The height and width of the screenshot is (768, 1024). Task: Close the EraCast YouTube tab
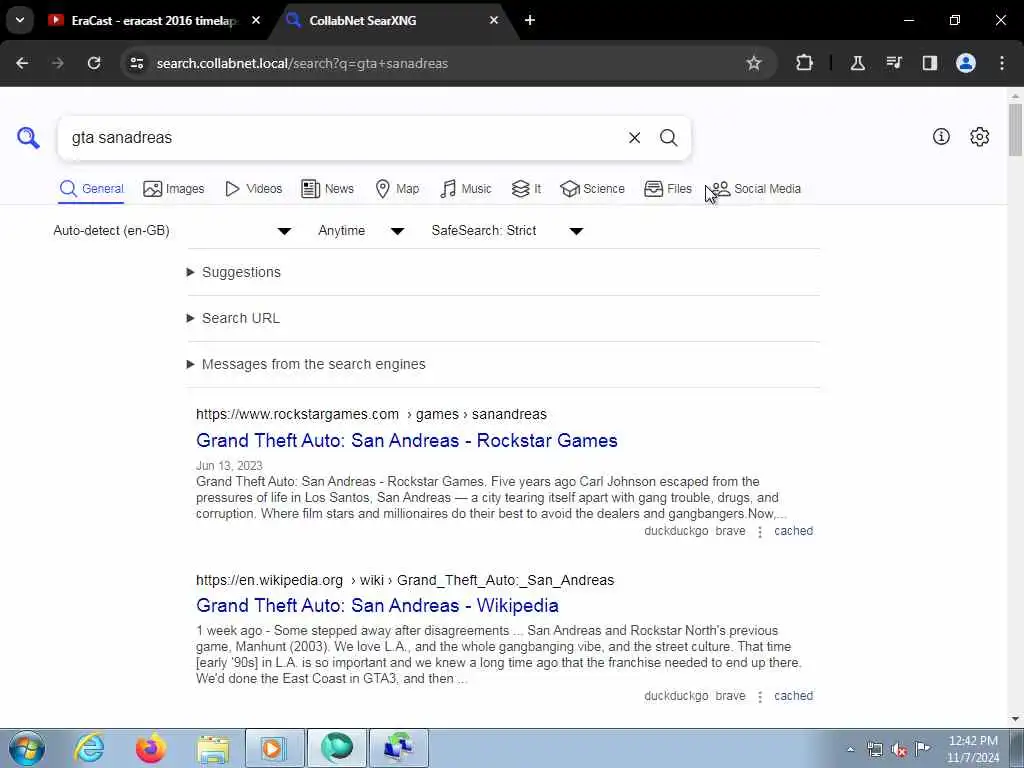pyautogui.click(x=256, y=20)
